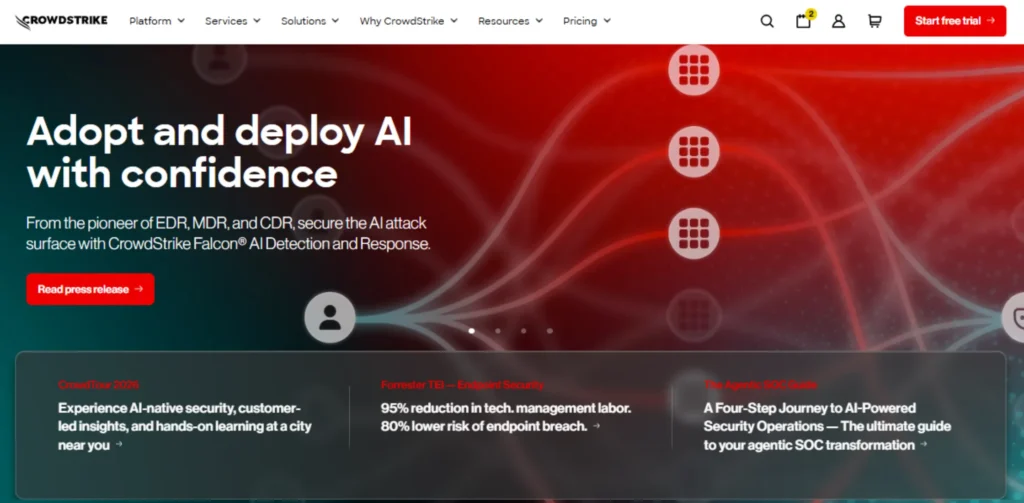Select the third carousel slide dot
Image resolution: width=1024 pixels, height=503 pixels.
[524, 331]
